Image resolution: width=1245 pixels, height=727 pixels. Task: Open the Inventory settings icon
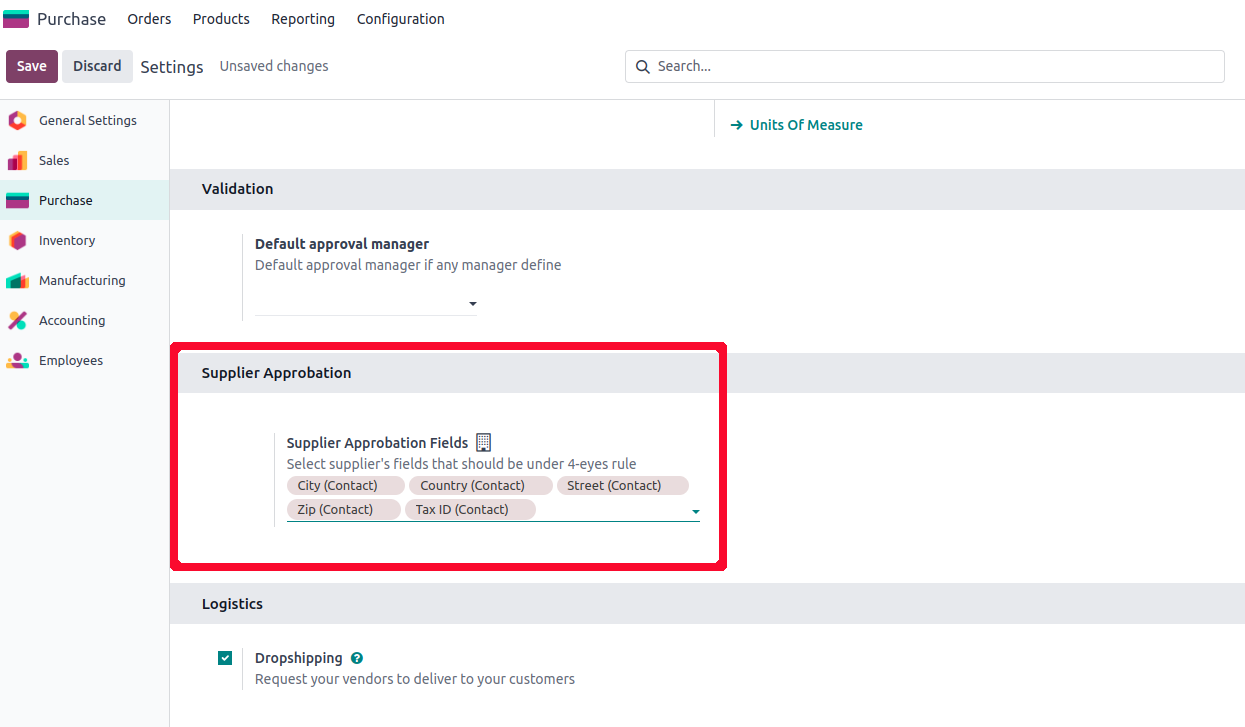(17, 241)
